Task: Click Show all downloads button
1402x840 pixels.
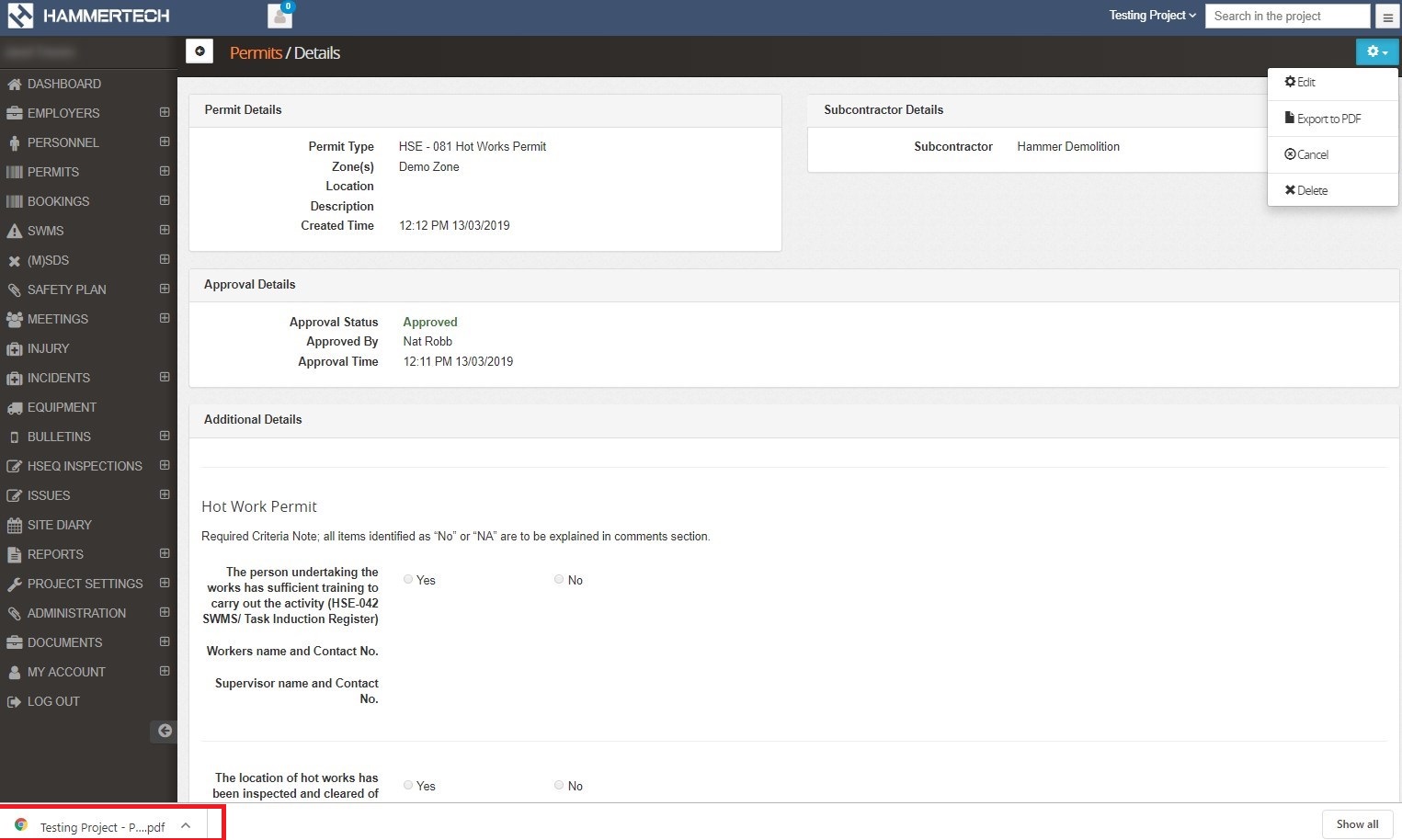Action: [1357, 823]
